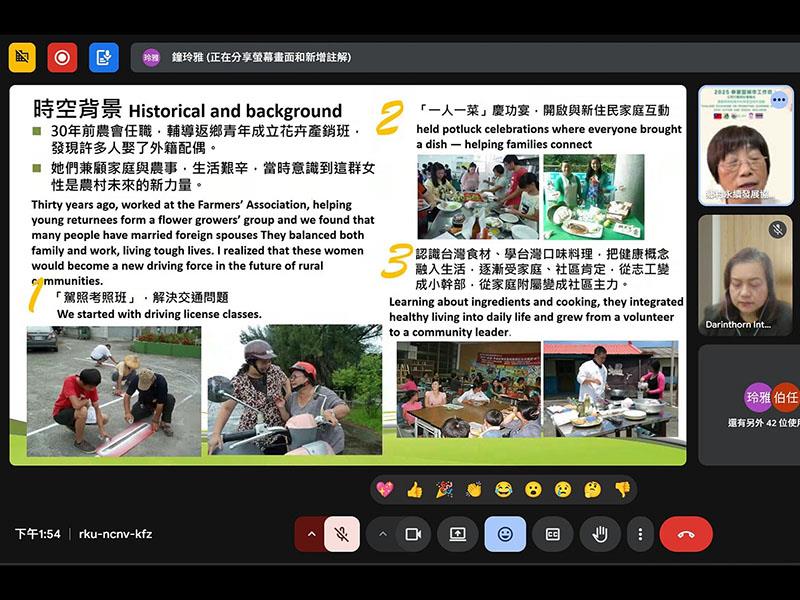The image size is (800, 600).
Task: Toggle closed captions (CC) button
Action: tap(552, 534)
